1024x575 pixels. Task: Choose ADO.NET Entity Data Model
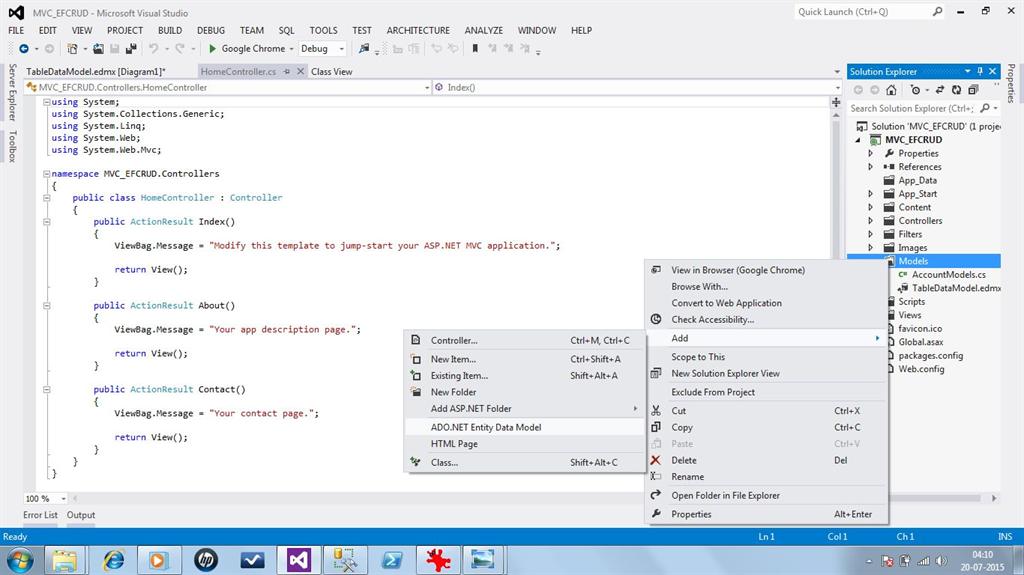[x=524, y=427]
